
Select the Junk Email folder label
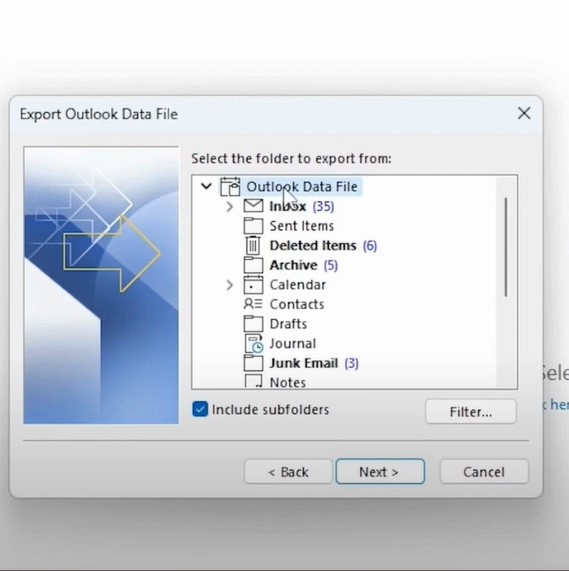pos(304,363)
